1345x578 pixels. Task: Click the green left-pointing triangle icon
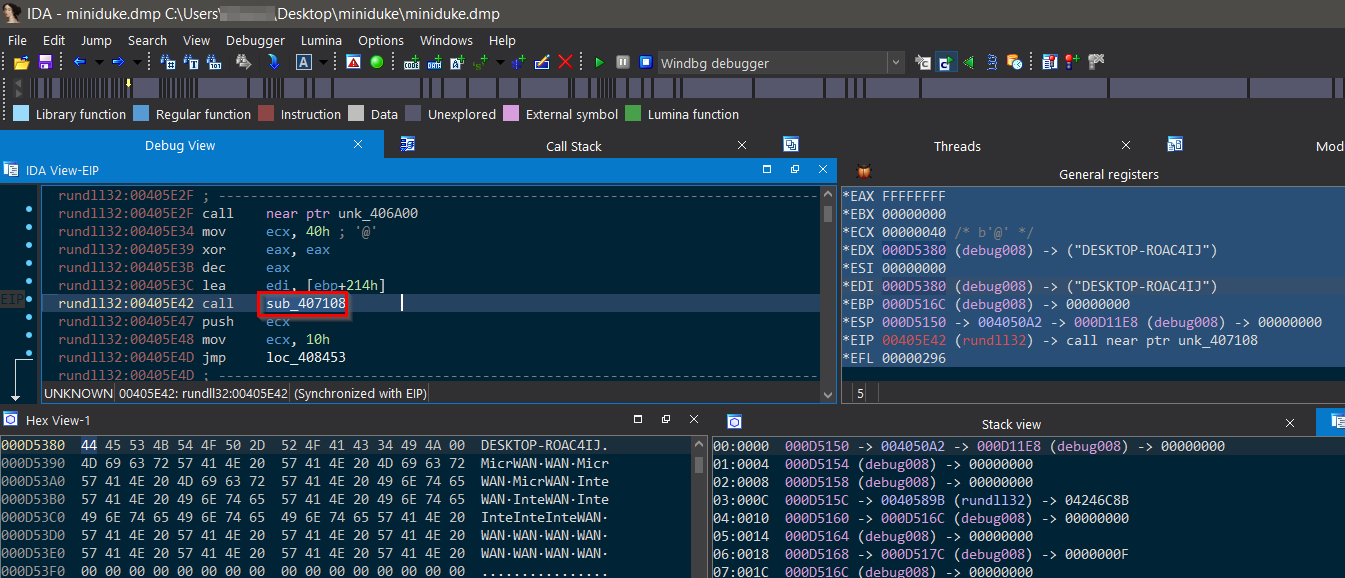[x=968, y=62]
